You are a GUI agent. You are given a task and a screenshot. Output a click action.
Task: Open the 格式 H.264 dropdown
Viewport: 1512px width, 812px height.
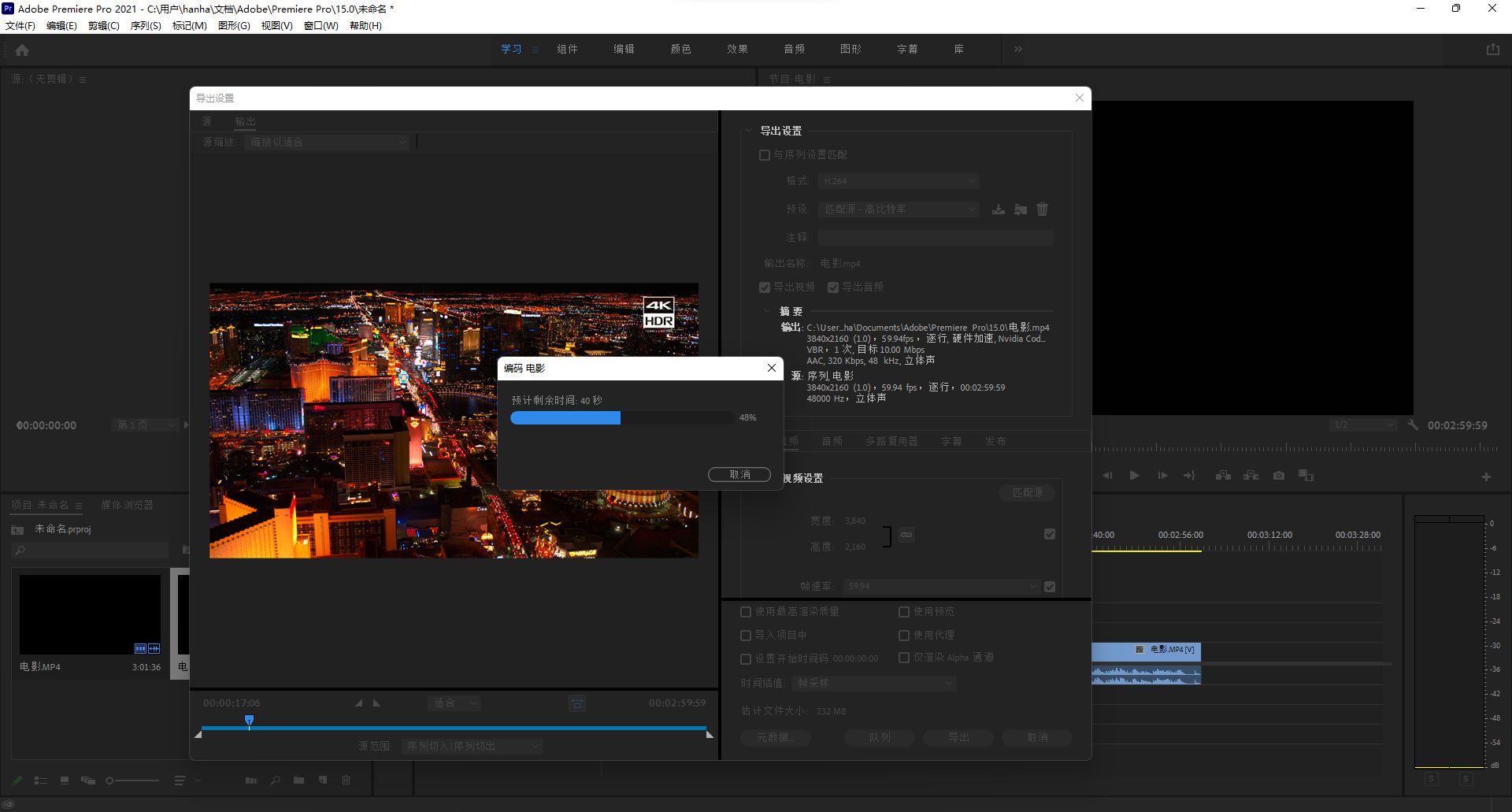(x=898, y=181)
